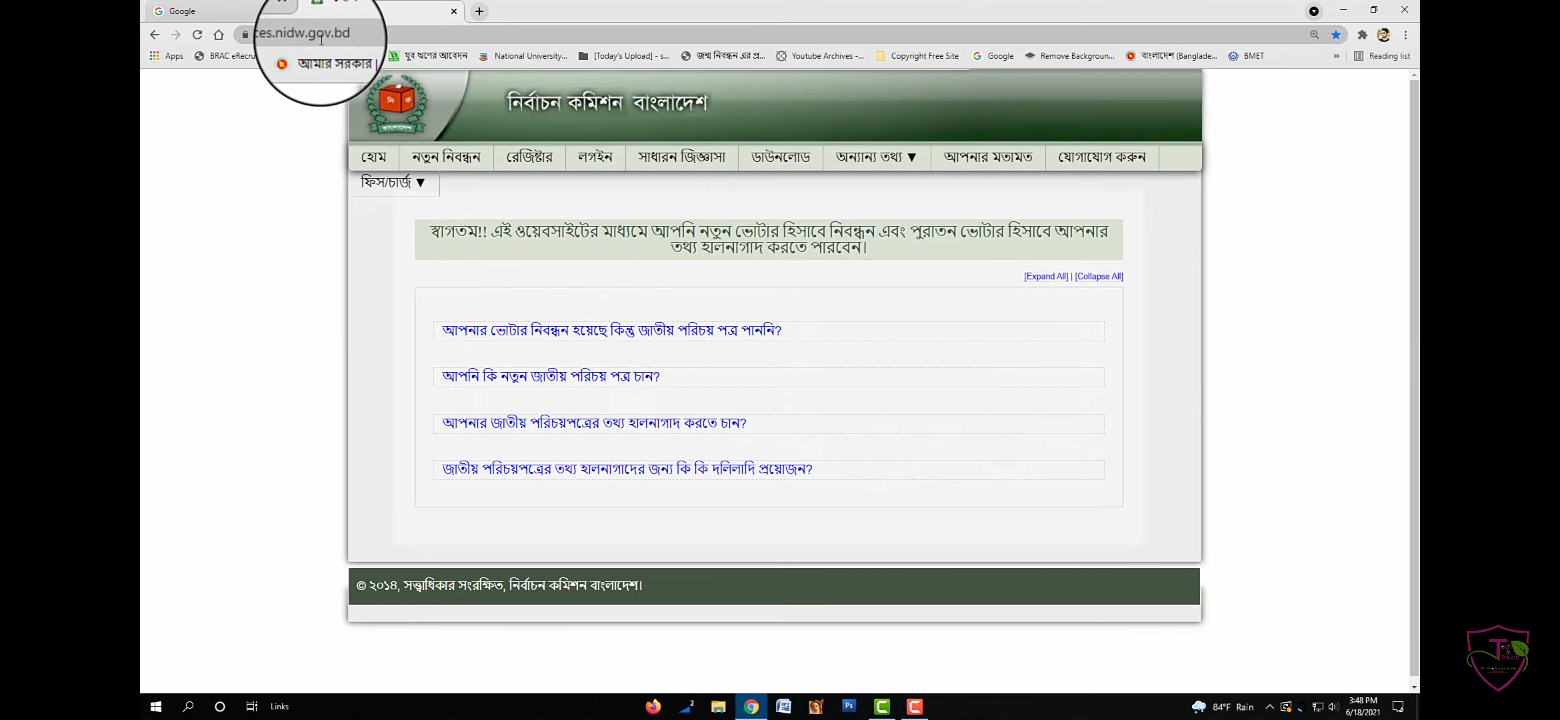Open Windows taskbar search
The image size is (1560, 720).
click(x=188, y=707)
